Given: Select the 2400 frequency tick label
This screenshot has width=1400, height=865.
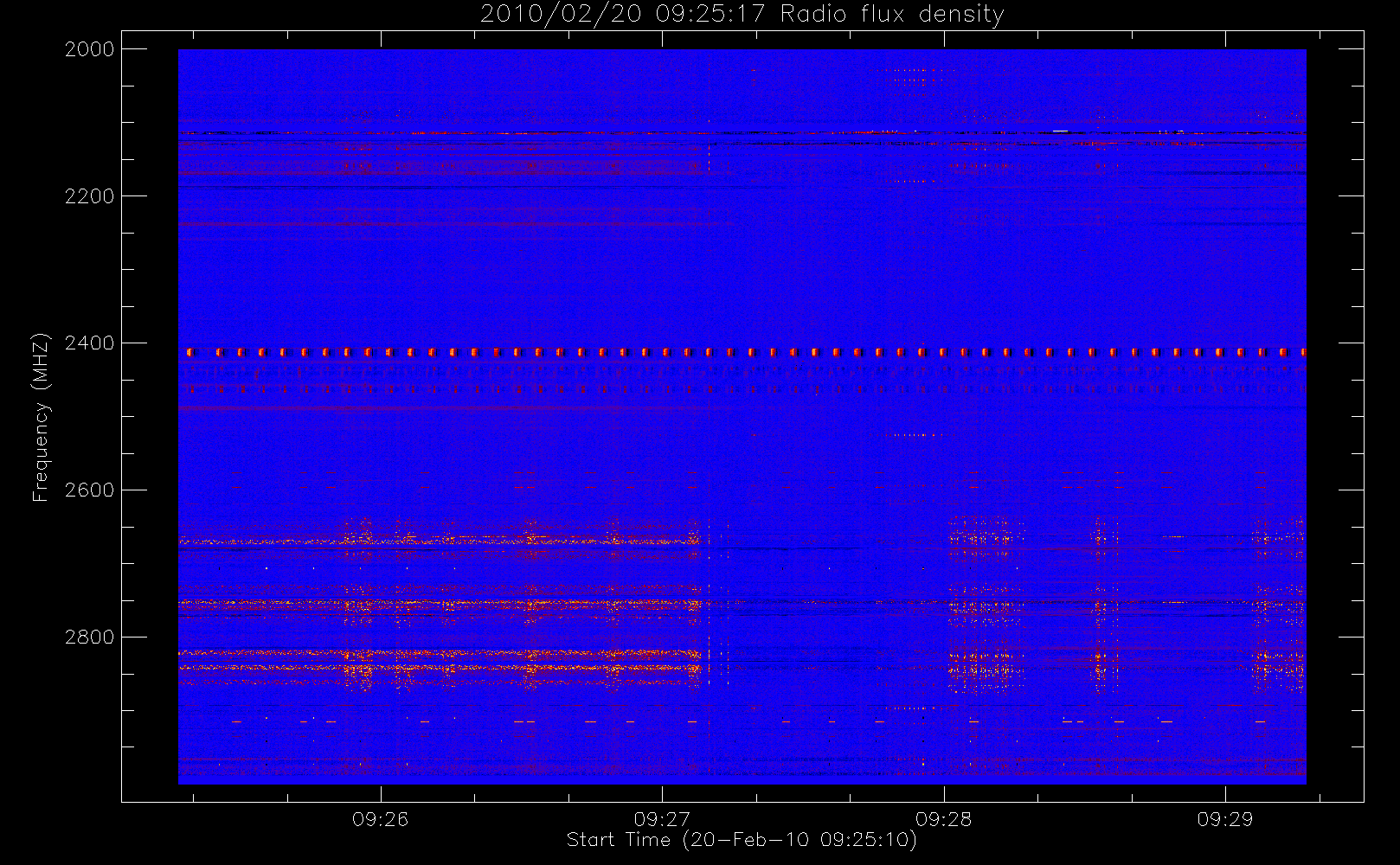Looking at the screenshot, I should (x=90, y=343).
